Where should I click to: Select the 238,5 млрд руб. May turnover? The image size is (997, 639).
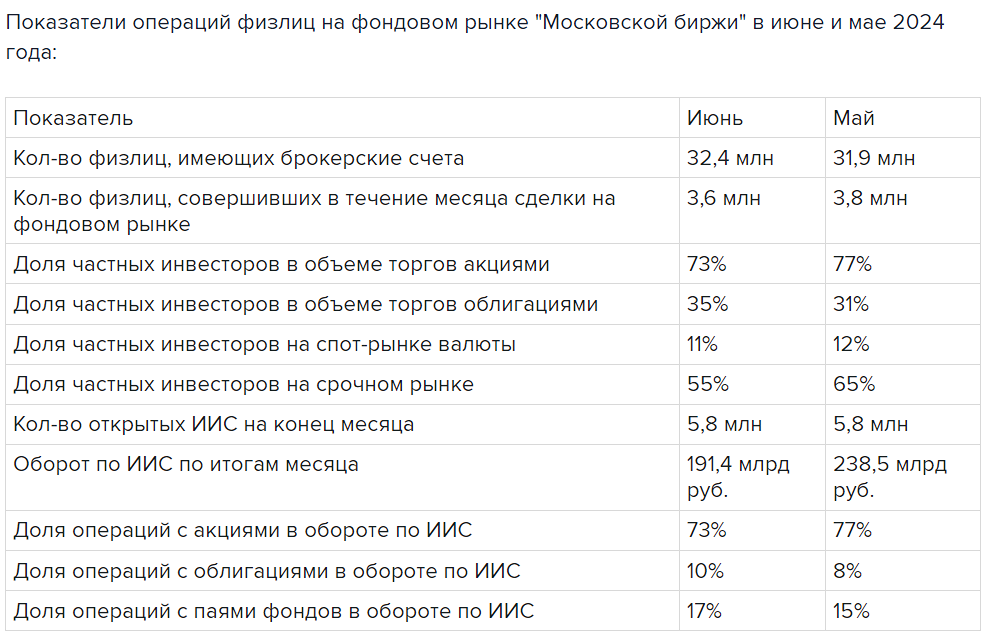tap(890, 477)
